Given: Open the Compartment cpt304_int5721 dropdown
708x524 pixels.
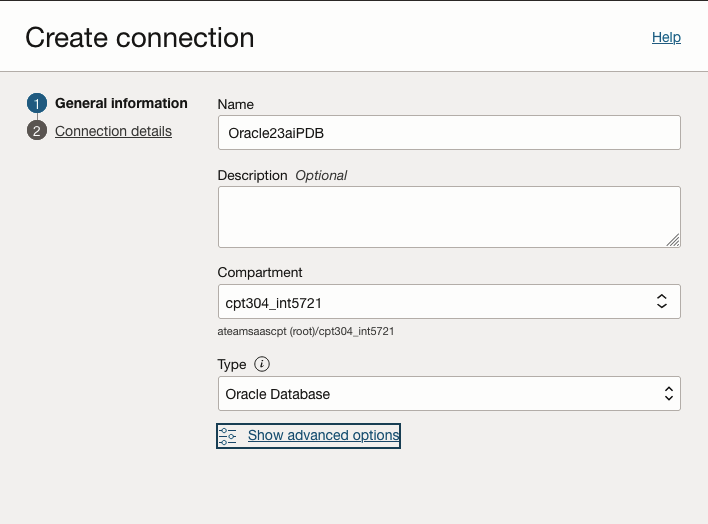Looking at the screenshot, I should pyautogui.click(x=440, y=301).
